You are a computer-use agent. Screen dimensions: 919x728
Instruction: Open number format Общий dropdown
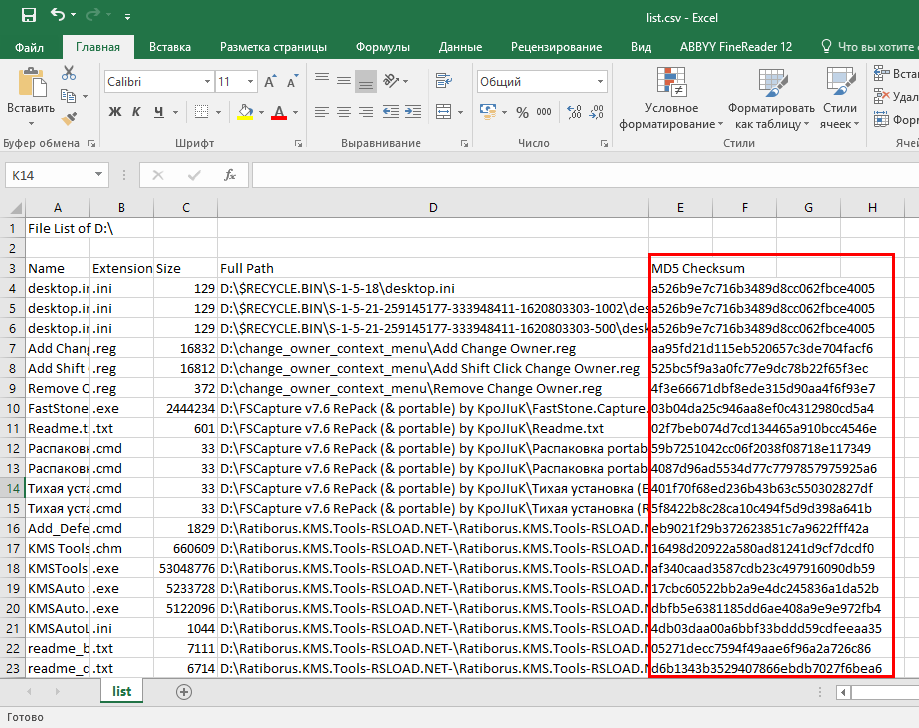600,81
